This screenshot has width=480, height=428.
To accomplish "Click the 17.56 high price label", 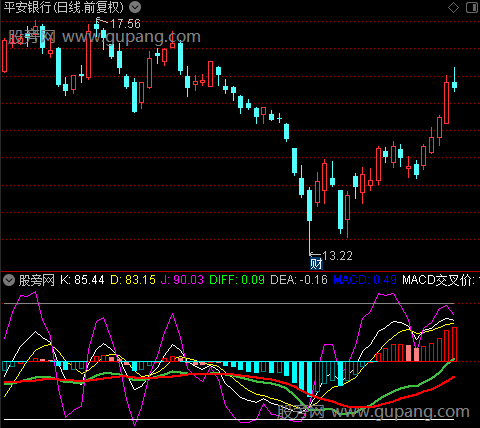I will [x=125, y=24].
